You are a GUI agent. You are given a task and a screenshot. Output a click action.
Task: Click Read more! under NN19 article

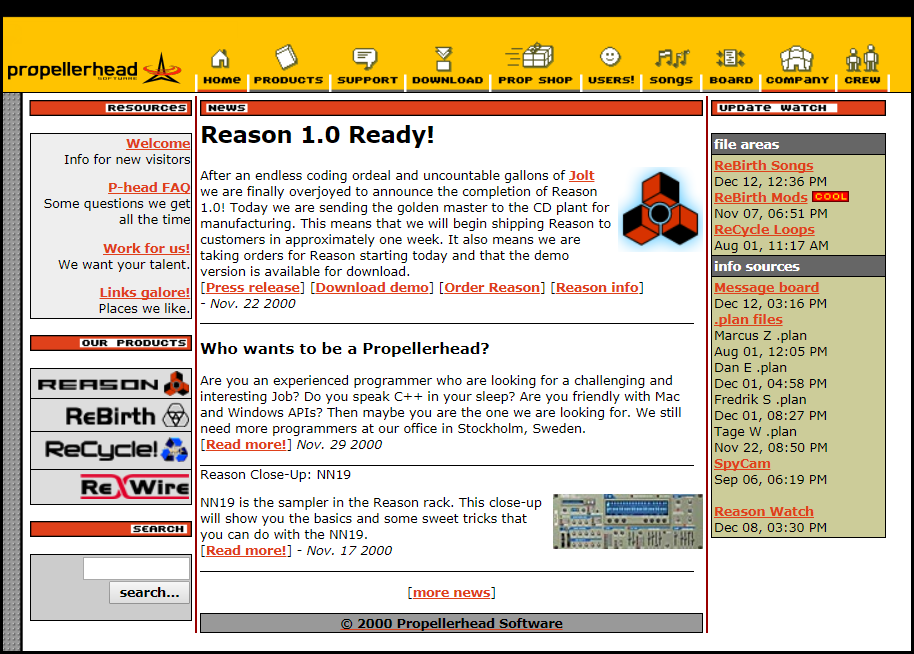pyautogui.click(x=246, y=550)
